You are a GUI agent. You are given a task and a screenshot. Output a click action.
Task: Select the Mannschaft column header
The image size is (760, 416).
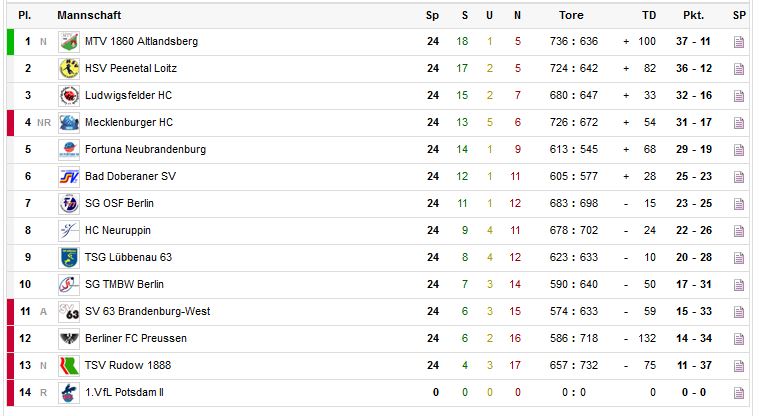[89, 15]
